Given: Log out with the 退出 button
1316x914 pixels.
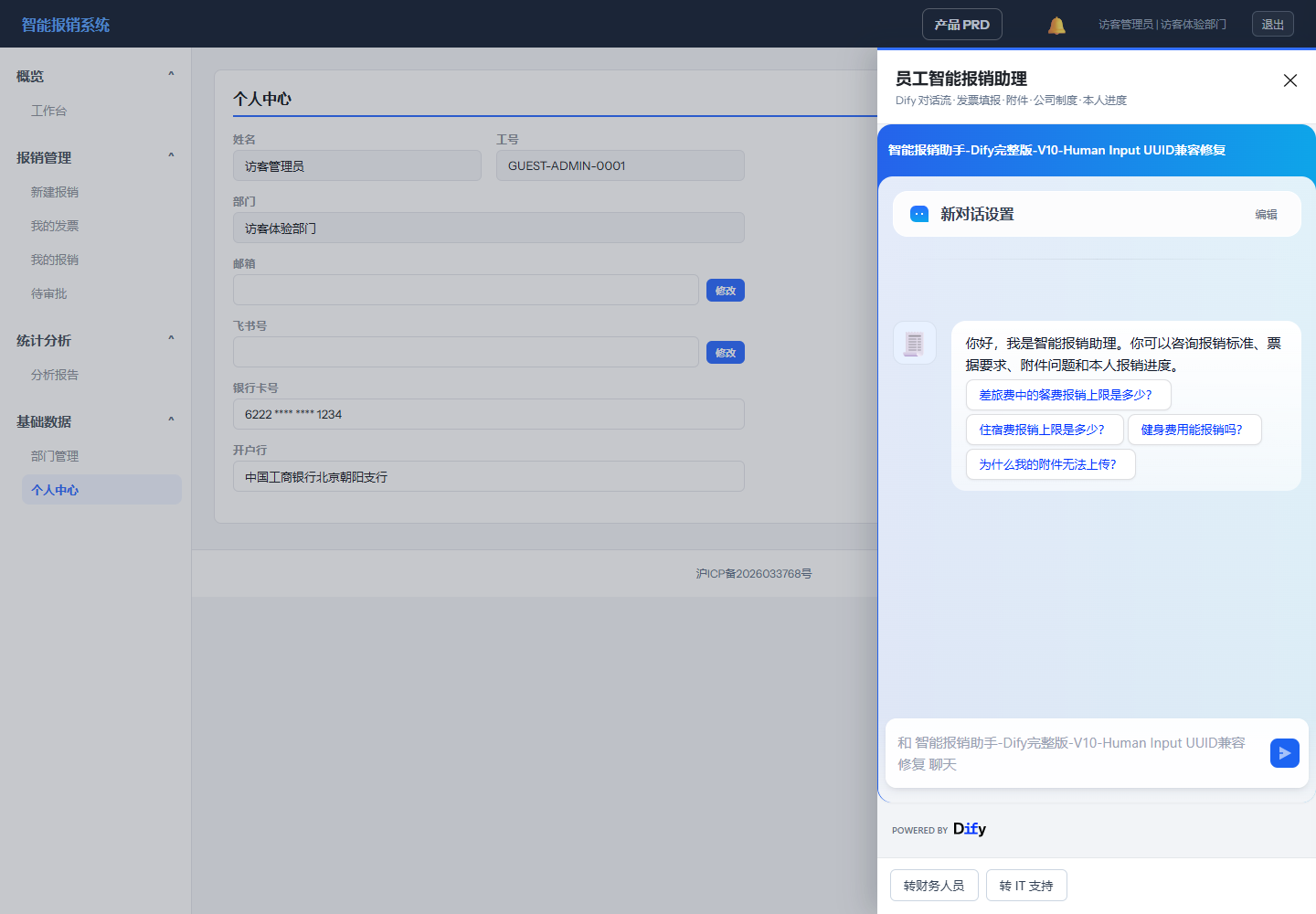Looking at the screenshot, I should click(x=1273, y=25).
